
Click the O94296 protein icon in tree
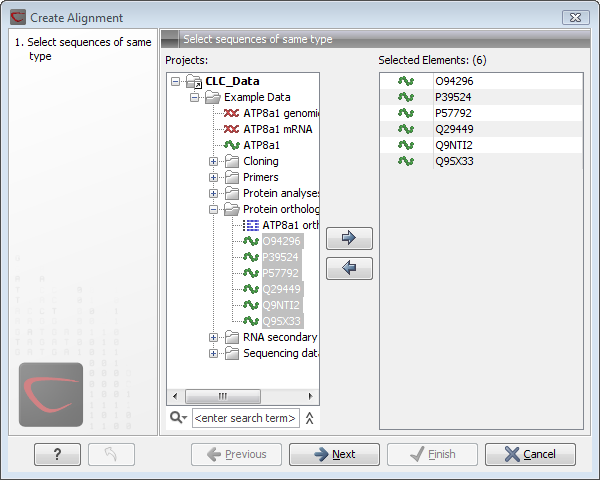251,241
